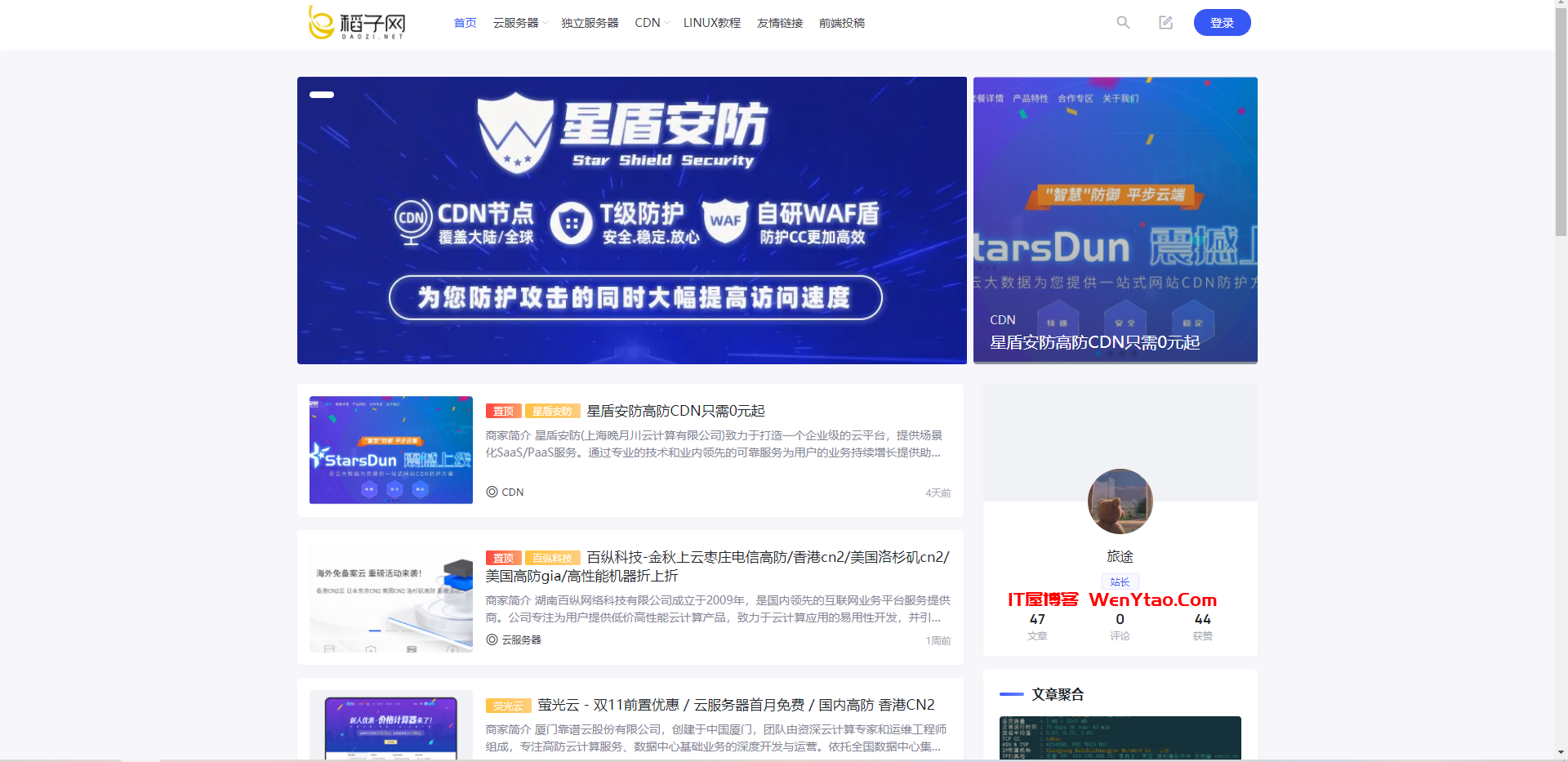Viewport: 1568px width, 762px height.
Task: Click the 星盾安防 article summary text
Action: [714, 443]
